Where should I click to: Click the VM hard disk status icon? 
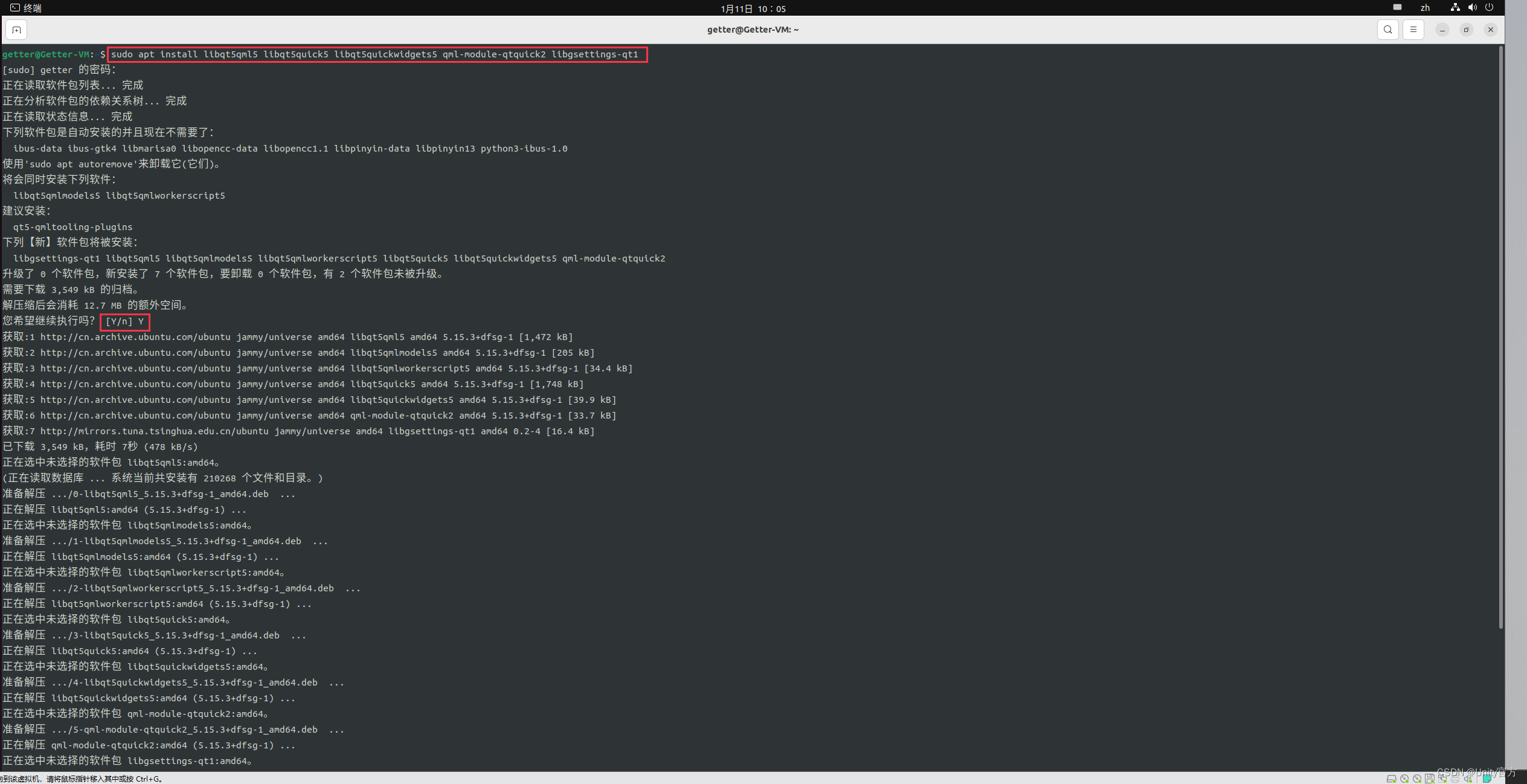1391,779
